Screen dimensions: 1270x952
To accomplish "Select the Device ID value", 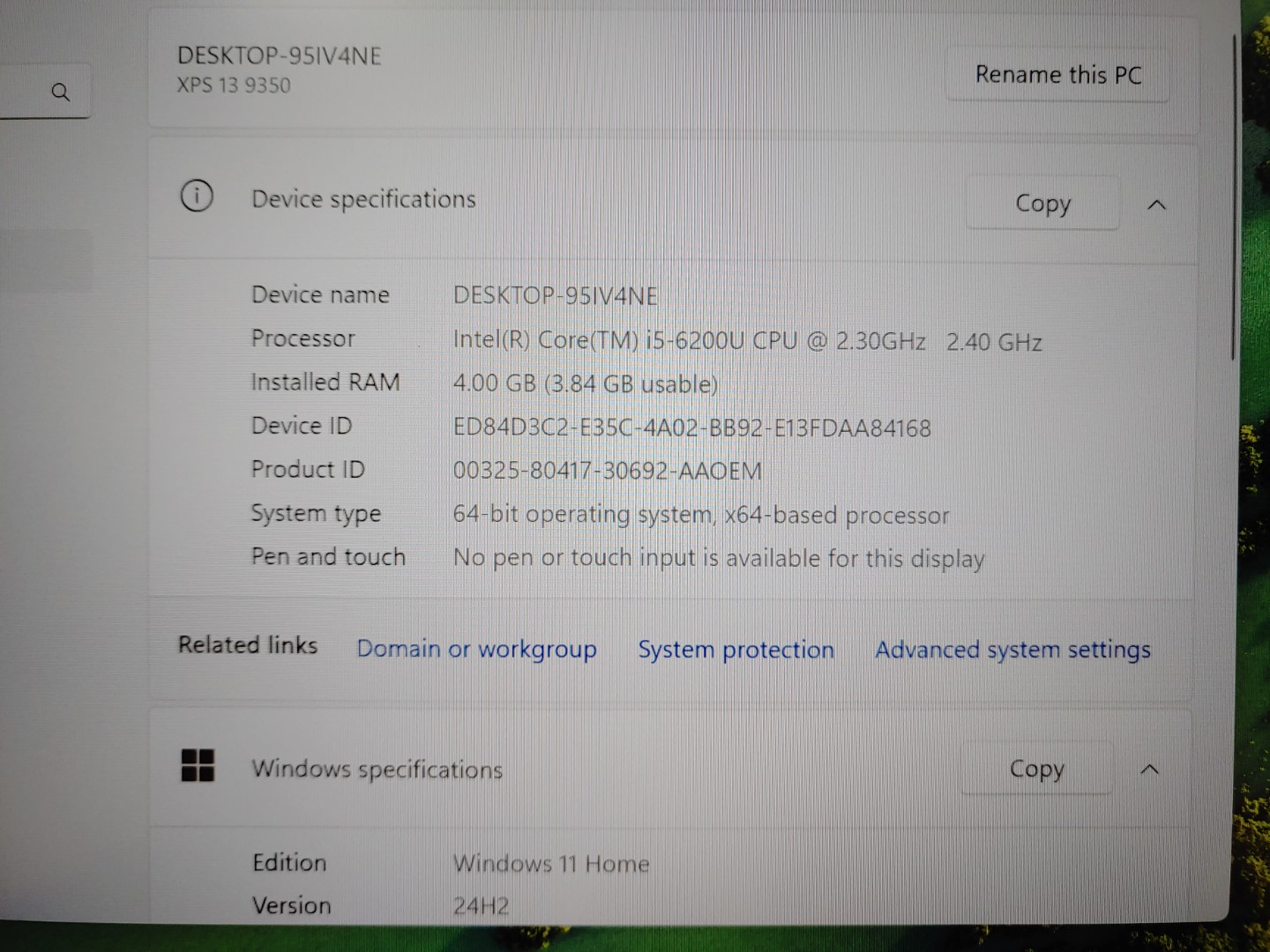I will (x=691, y=427).
